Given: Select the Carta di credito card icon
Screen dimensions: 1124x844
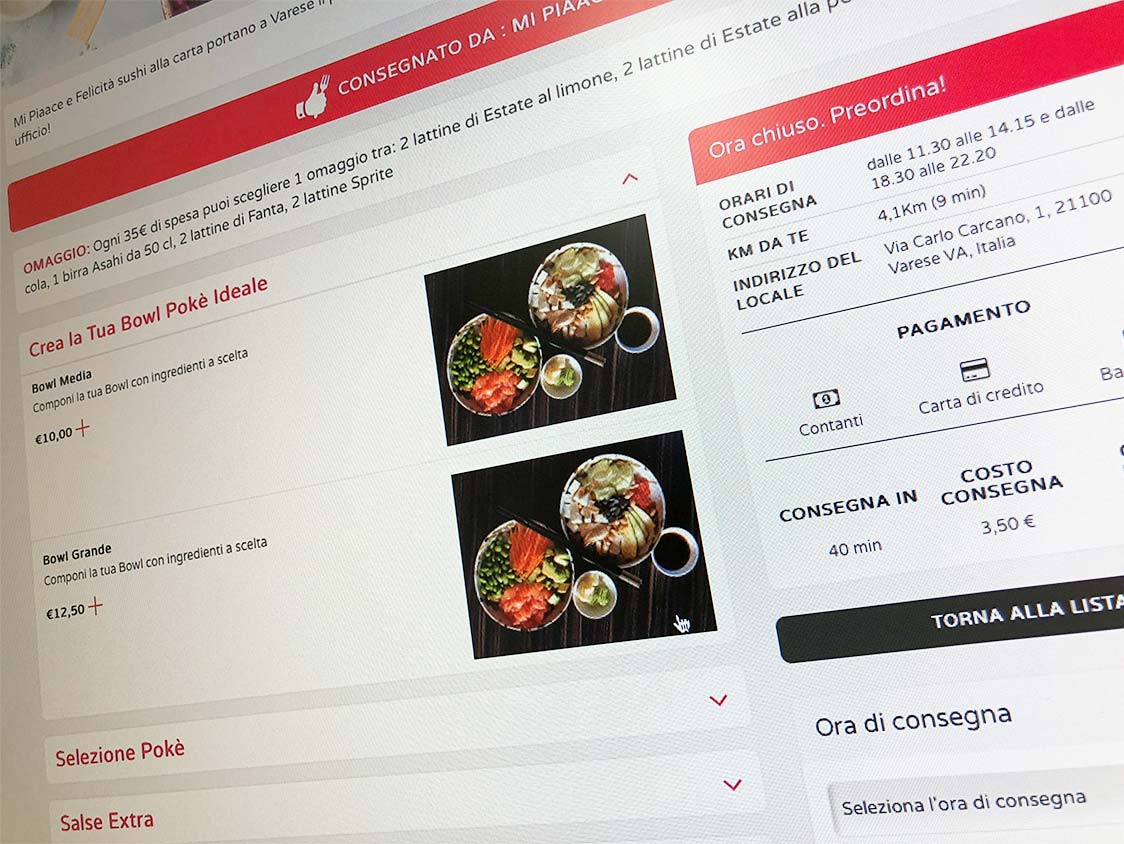Looking at the screenshot, I should click(974, 370).
